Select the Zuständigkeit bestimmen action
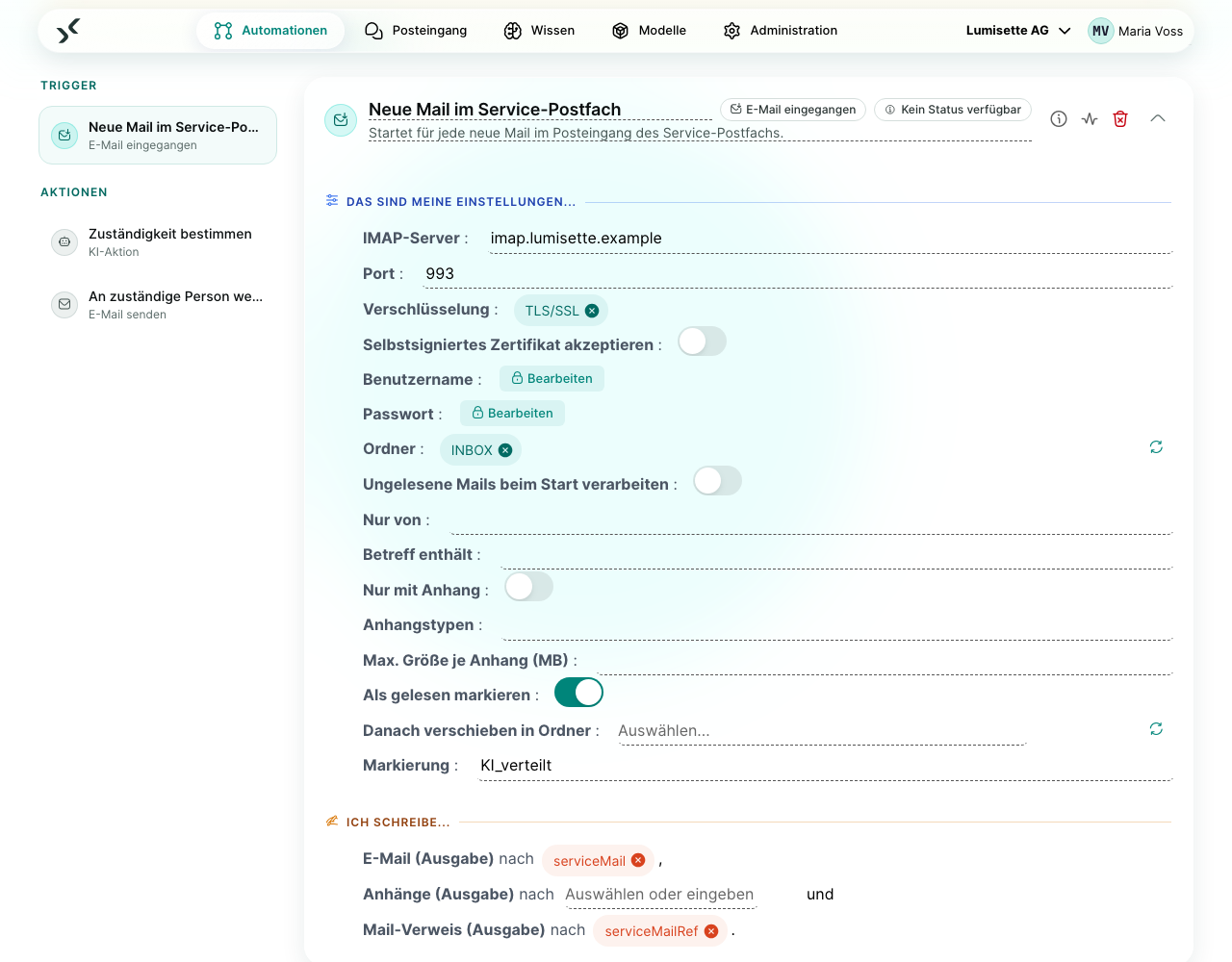Screen dimensions: 1232x962 point(158,242)
